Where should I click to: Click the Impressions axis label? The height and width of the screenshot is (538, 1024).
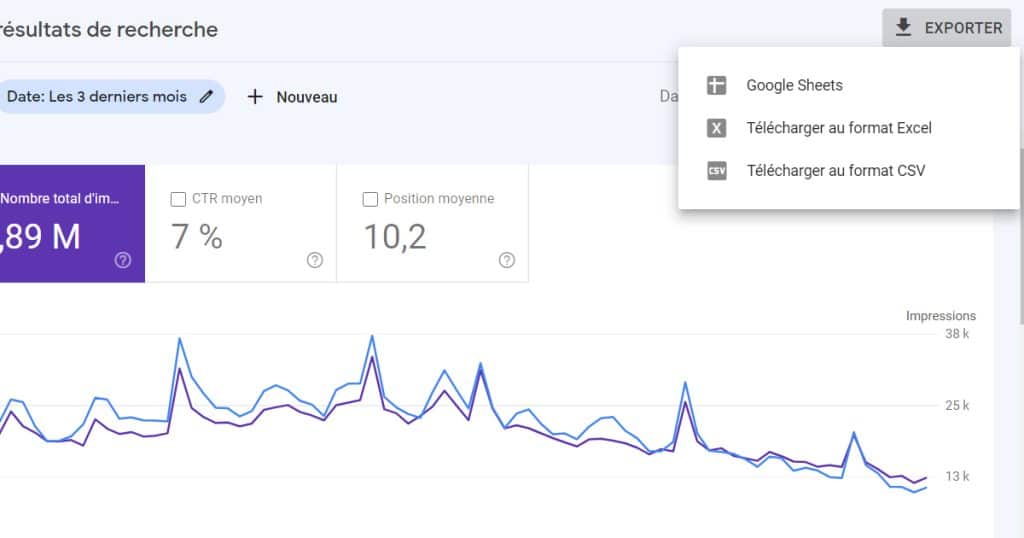(940, 316)
